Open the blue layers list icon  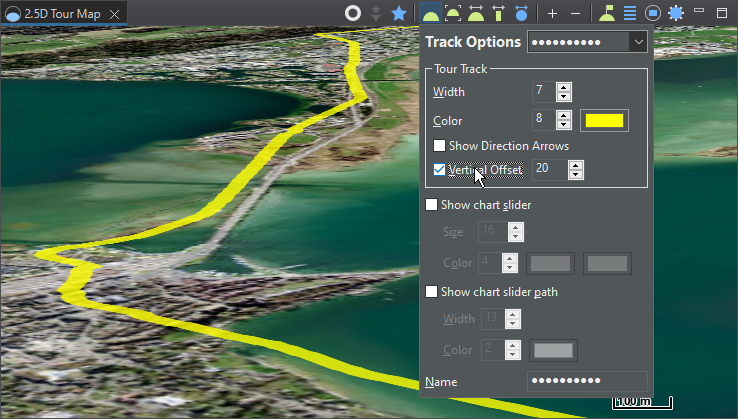click(x=630, y=13)
